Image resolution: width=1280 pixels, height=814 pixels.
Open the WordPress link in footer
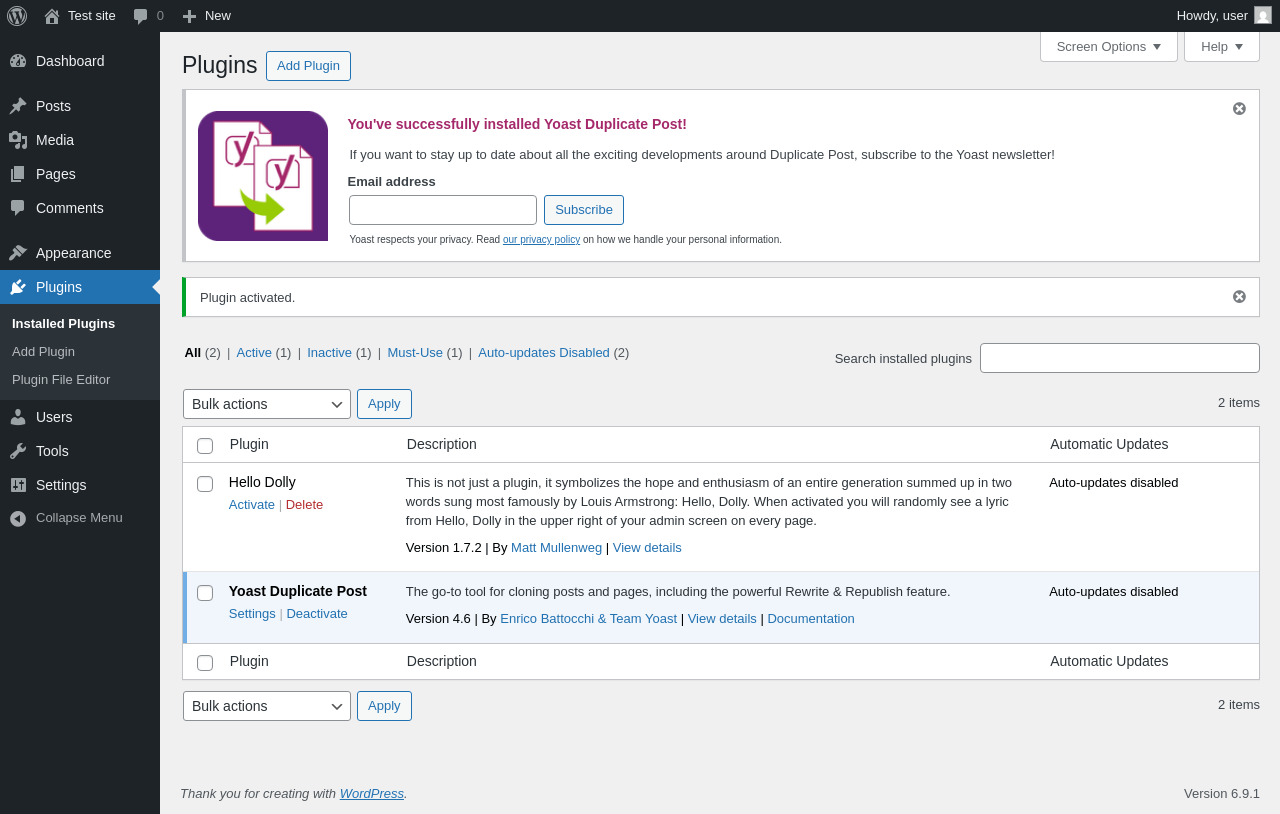click(x=372, y=794)
